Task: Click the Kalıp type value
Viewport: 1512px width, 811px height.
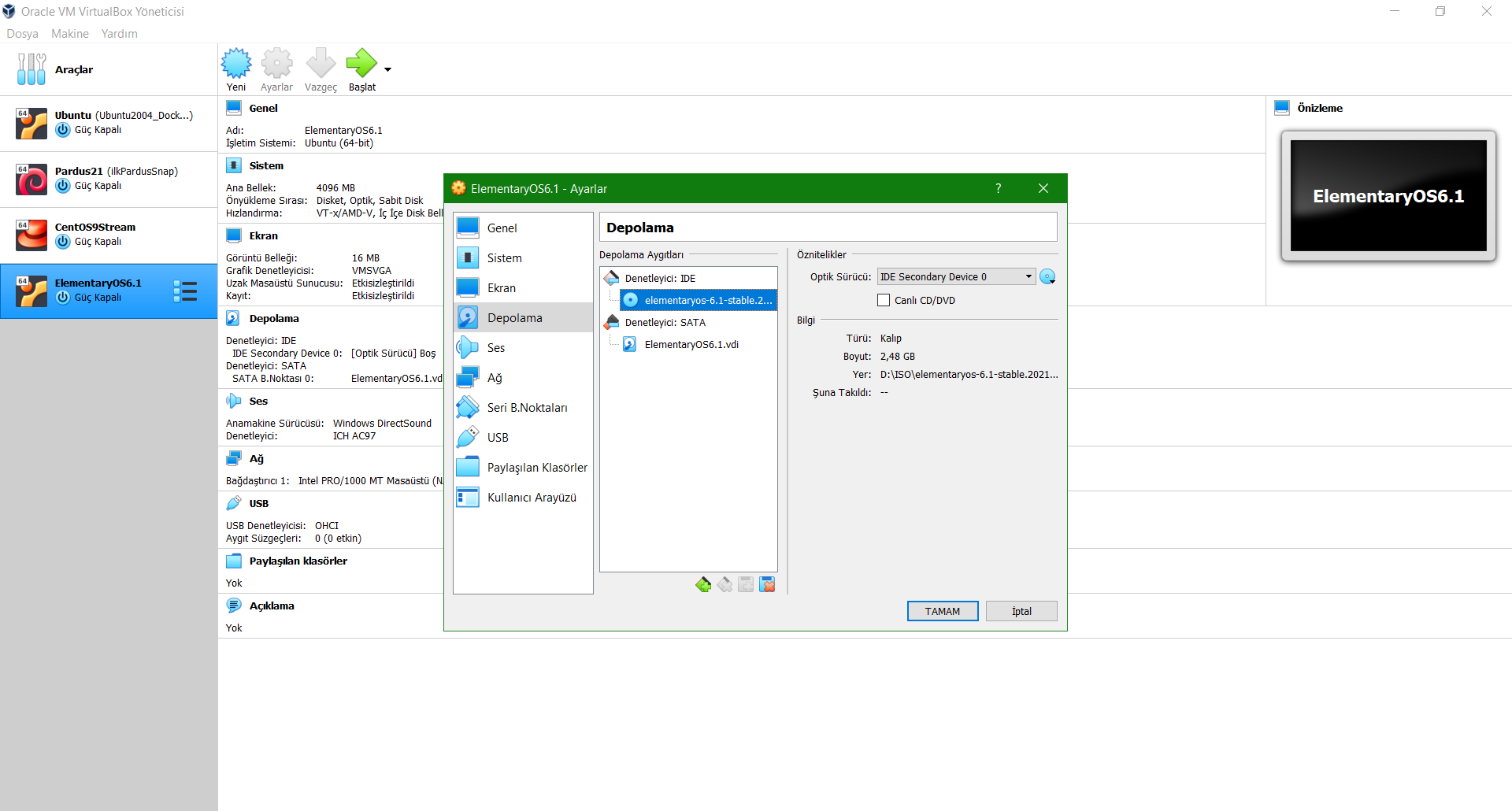Action: (891, 338)
